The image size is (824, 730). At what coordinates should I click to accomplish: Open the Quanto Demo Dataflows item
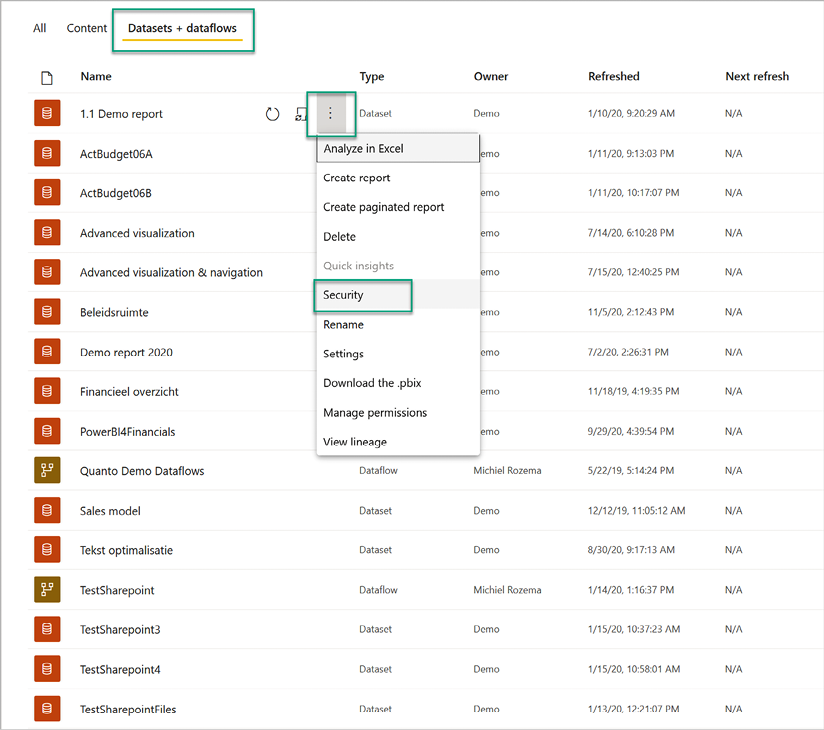[x=142, y=471]
